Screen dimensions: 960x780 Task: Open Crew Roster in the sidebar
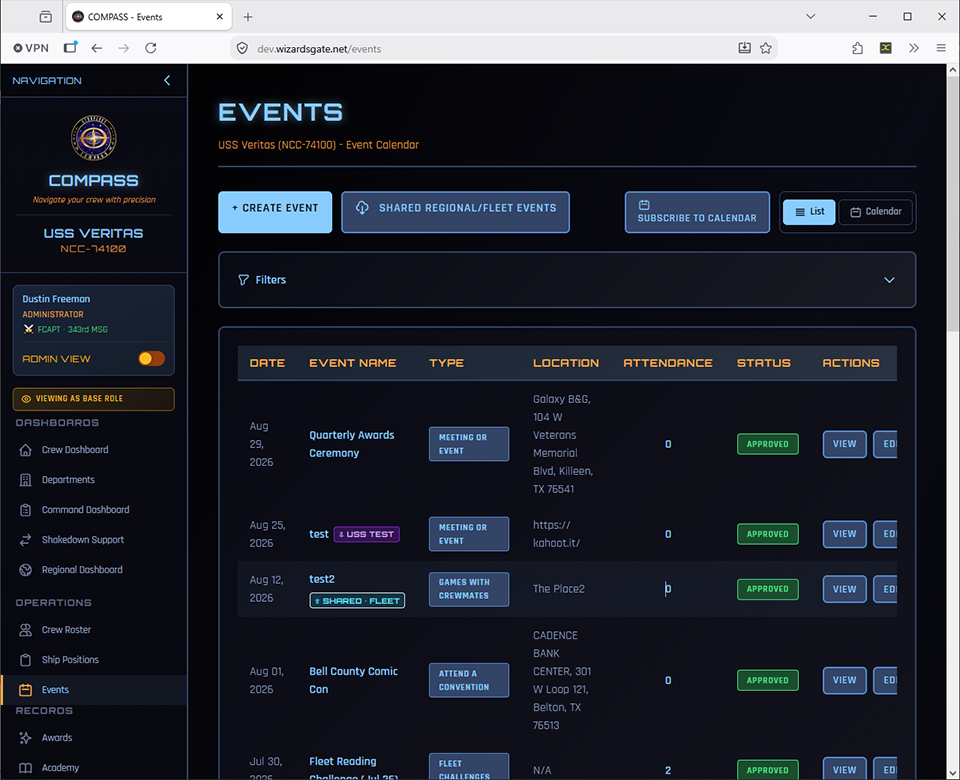pos(66,630)
